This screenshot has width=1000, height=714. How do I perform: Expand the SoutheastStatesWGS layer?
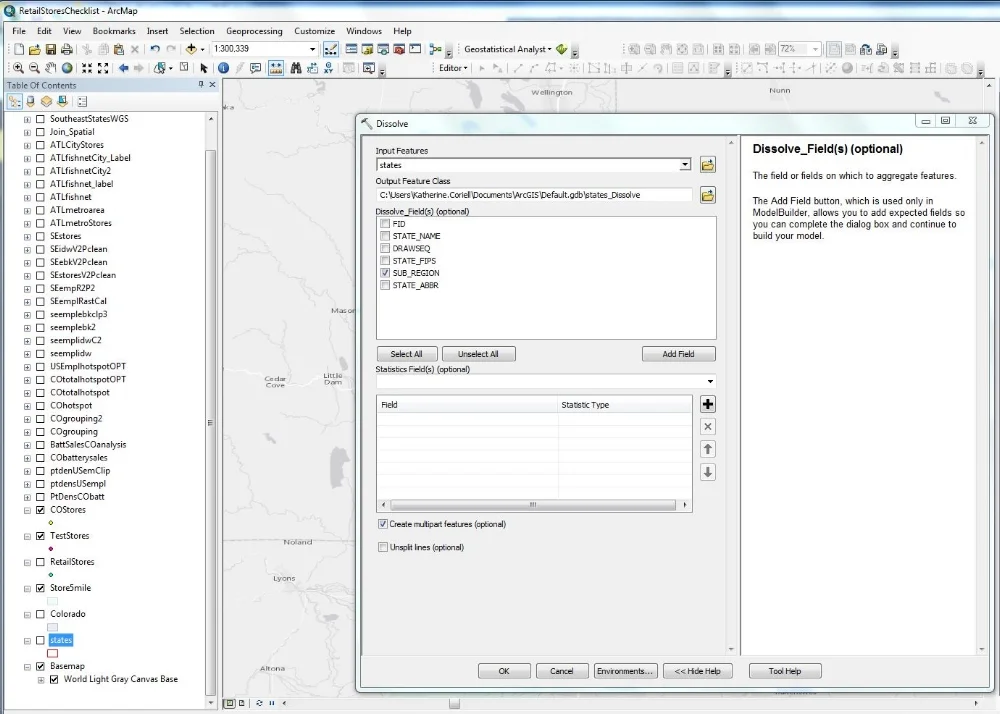click(27, 119)
